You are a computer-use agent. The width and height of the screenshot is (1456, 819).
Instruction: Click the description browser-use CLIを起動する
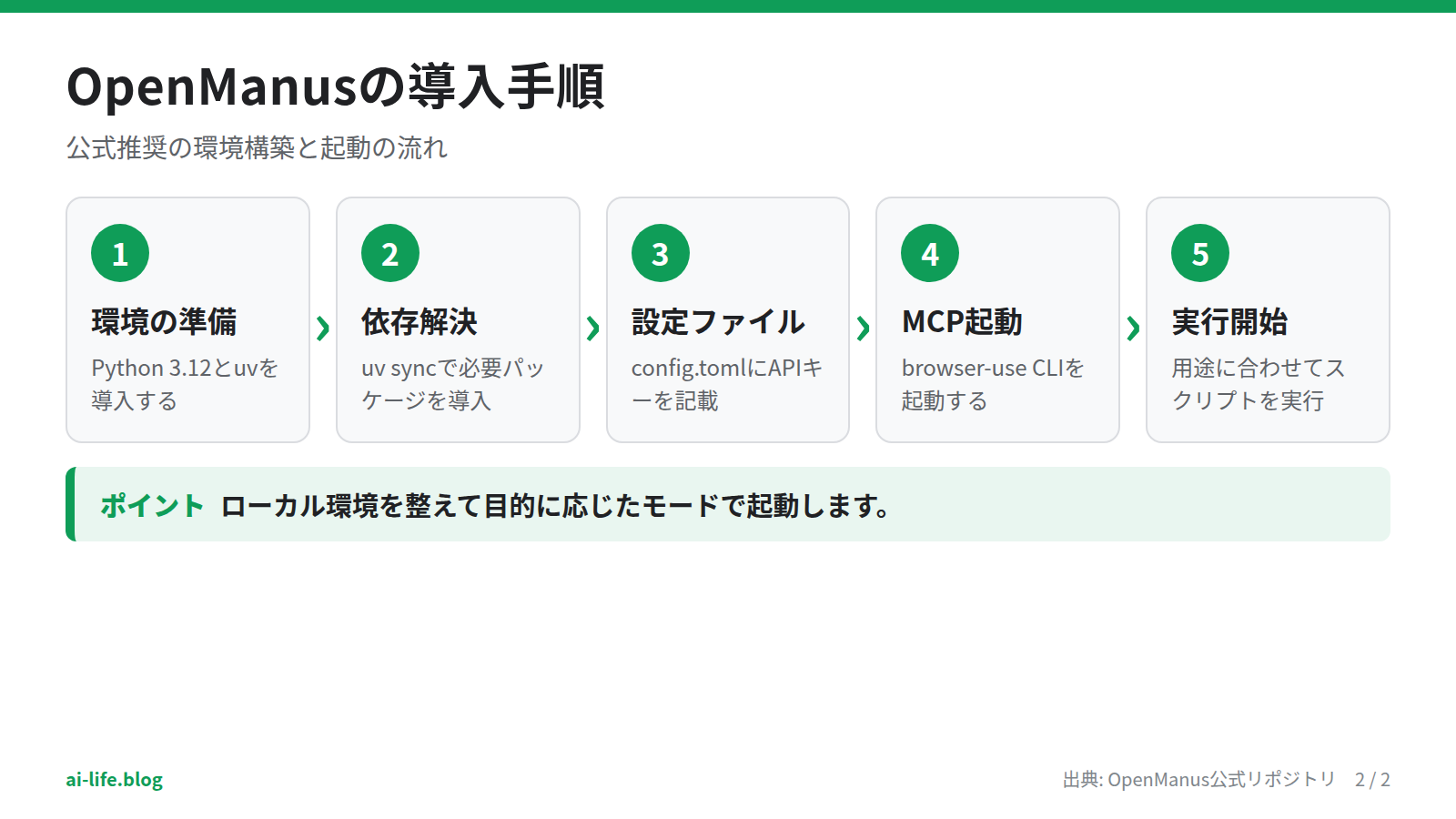coord(993,384)
